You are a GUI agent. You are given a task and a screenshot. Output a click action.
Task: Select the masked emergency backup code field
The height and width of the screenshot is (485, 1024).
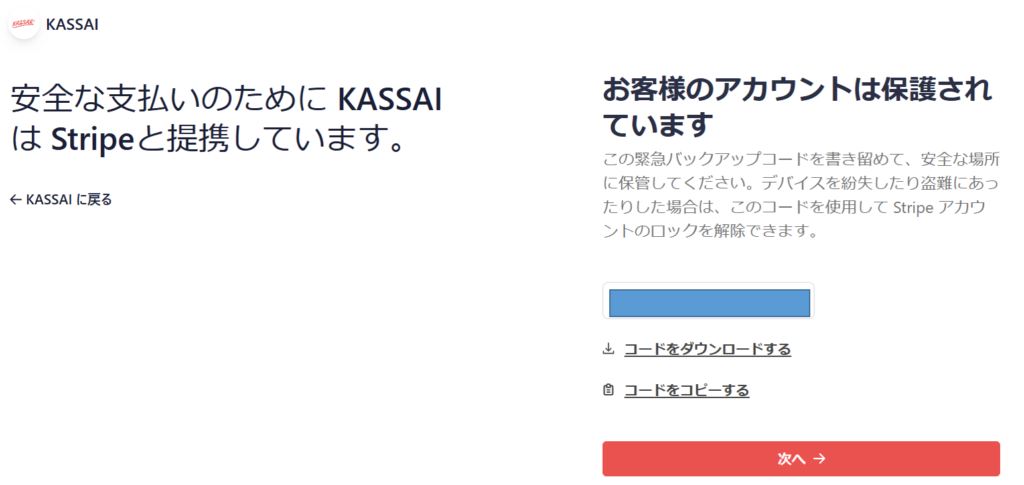click(709, 301)
